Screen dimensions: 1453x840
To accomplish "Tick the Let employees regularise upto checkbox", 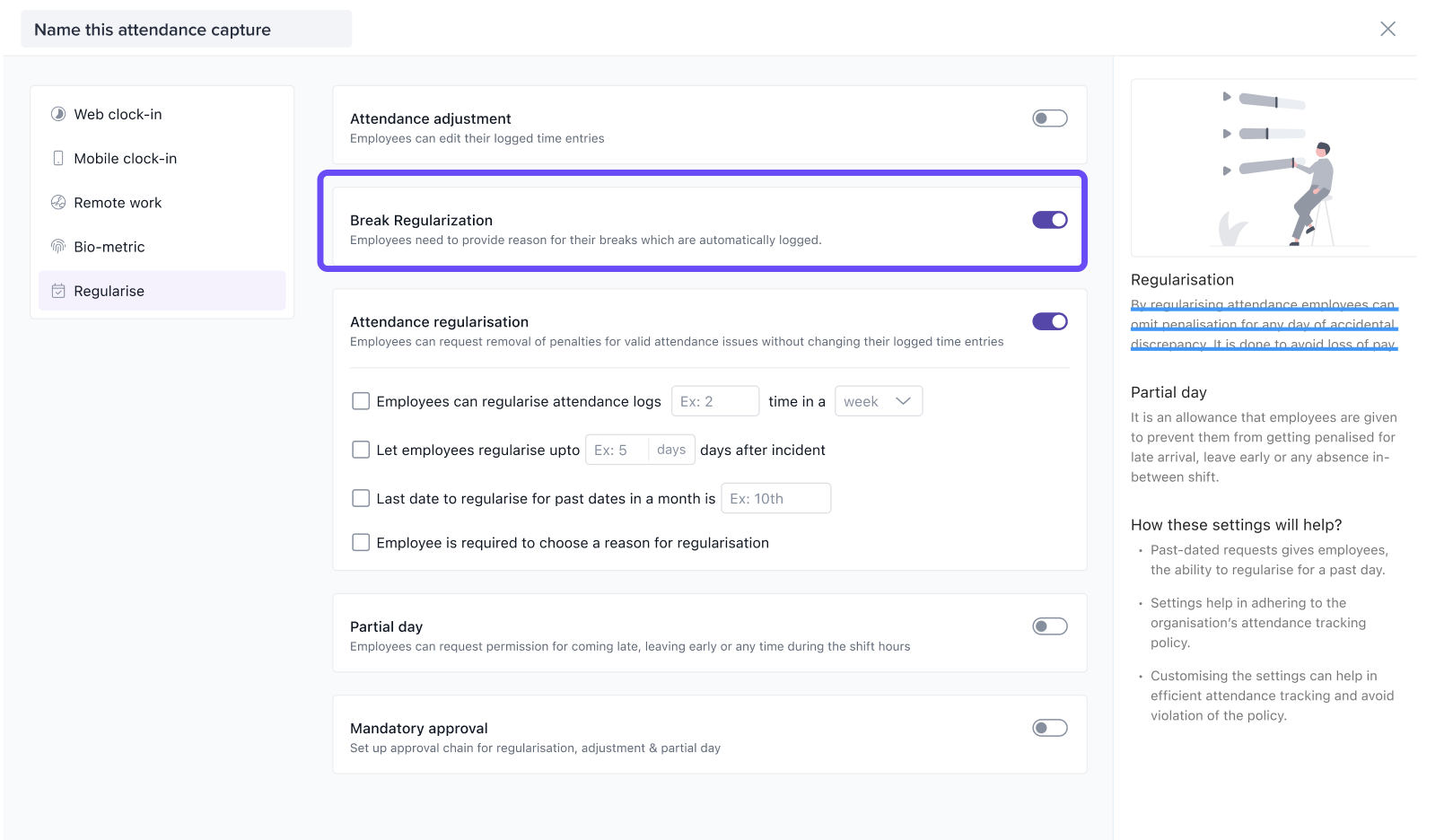I will tap(361, 450).
